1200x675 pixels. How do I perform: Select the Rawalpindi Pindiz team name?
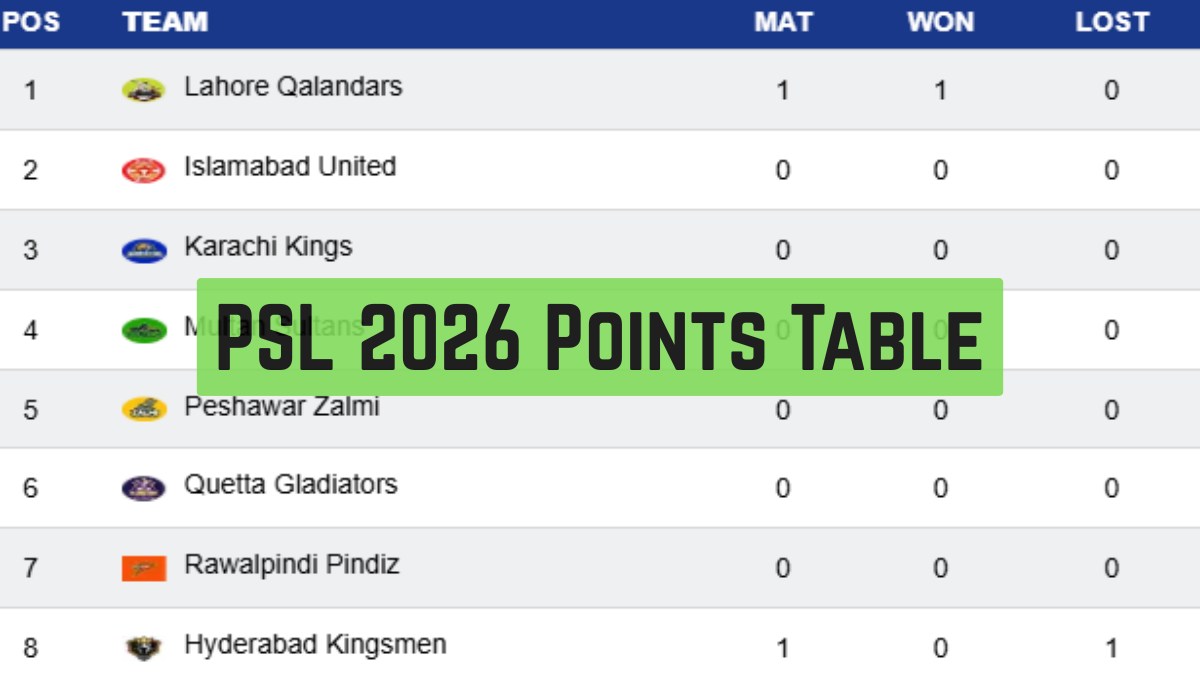point(291,565)
